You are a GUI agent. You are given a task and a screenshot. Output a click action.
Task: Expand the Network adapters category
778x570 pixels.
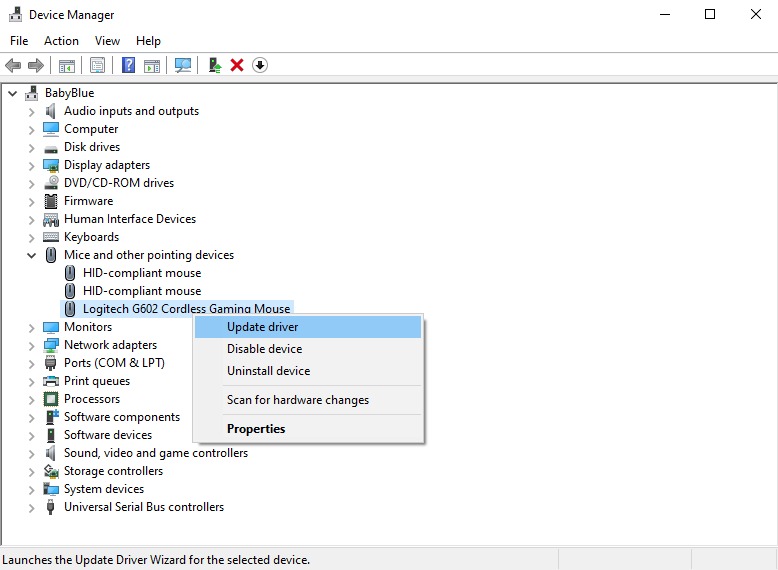(x=31, y=345)
